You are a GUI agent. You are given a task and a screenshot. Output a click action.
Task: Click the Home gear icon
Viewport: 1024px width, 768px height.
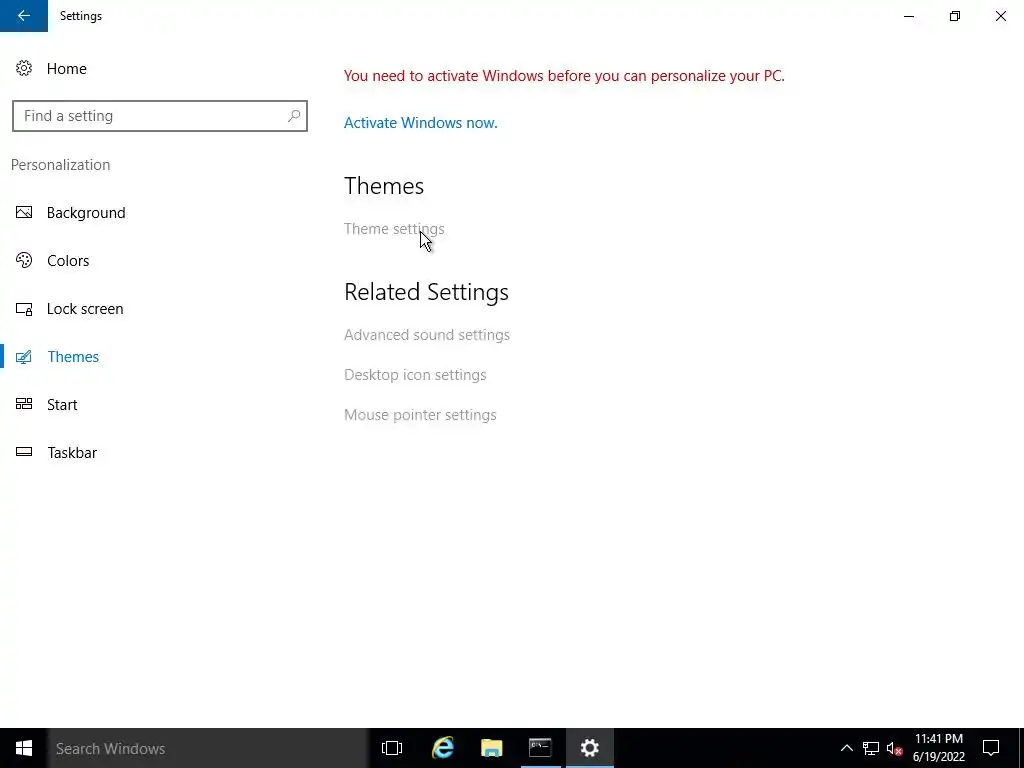[x=24, y=69]
